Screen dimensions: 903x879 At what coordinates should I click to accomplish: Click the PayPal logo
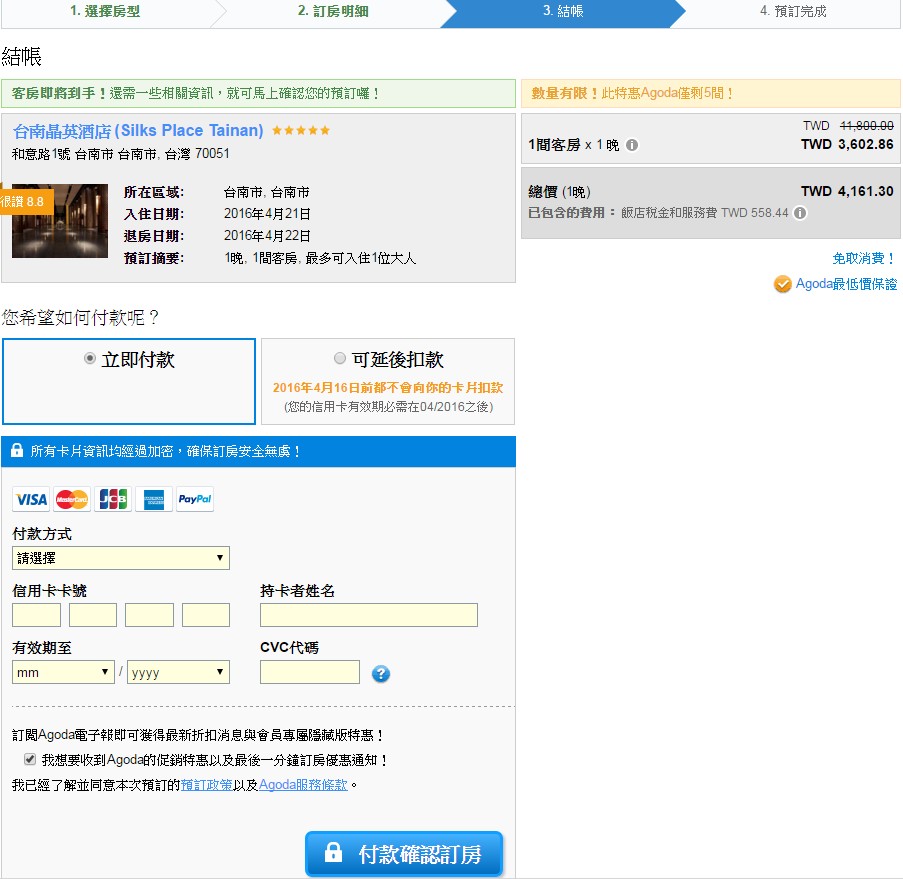point(195,499)
